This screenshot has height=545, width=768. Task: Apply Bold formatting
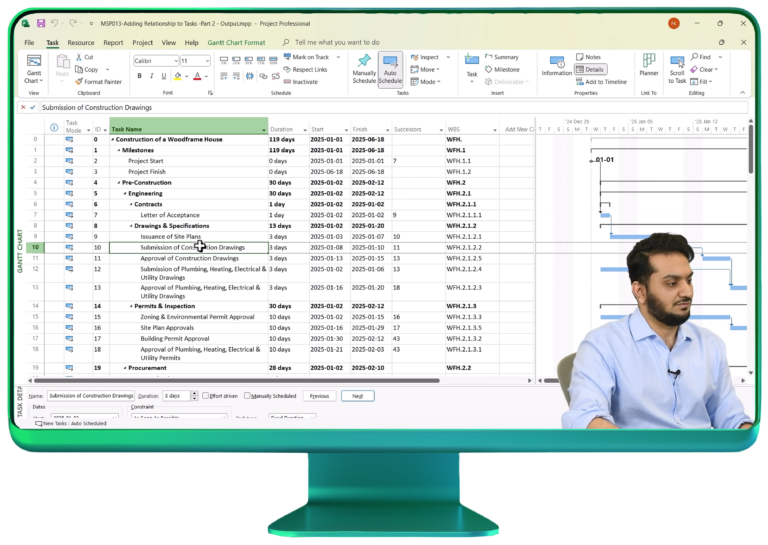pyautogui.click(x=140, y=76)
